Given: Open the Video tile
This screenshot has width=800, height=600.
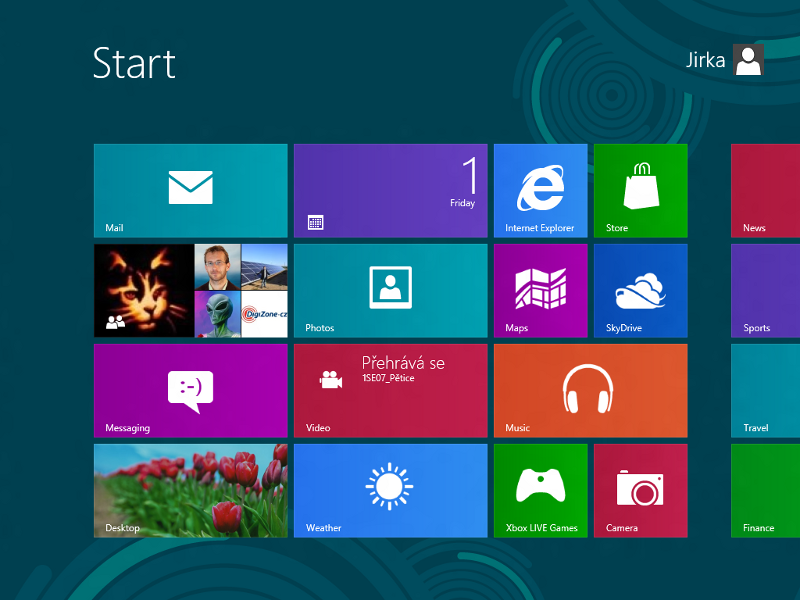Looking at the screenshot, I should pyautogui.click(x=390, y=390).
